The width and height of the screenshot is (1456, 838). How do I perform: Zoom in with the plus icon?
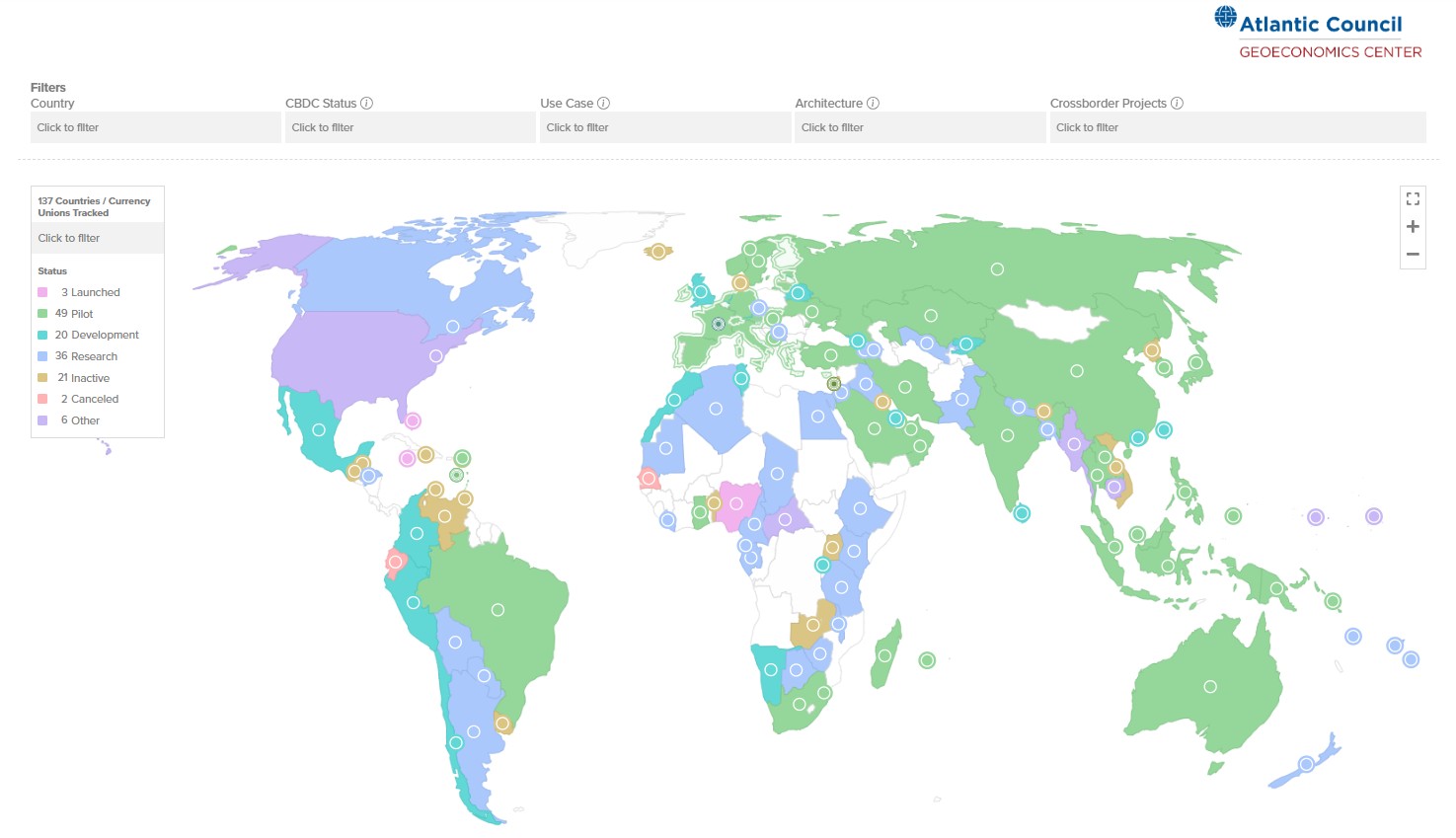point(1413,227)
